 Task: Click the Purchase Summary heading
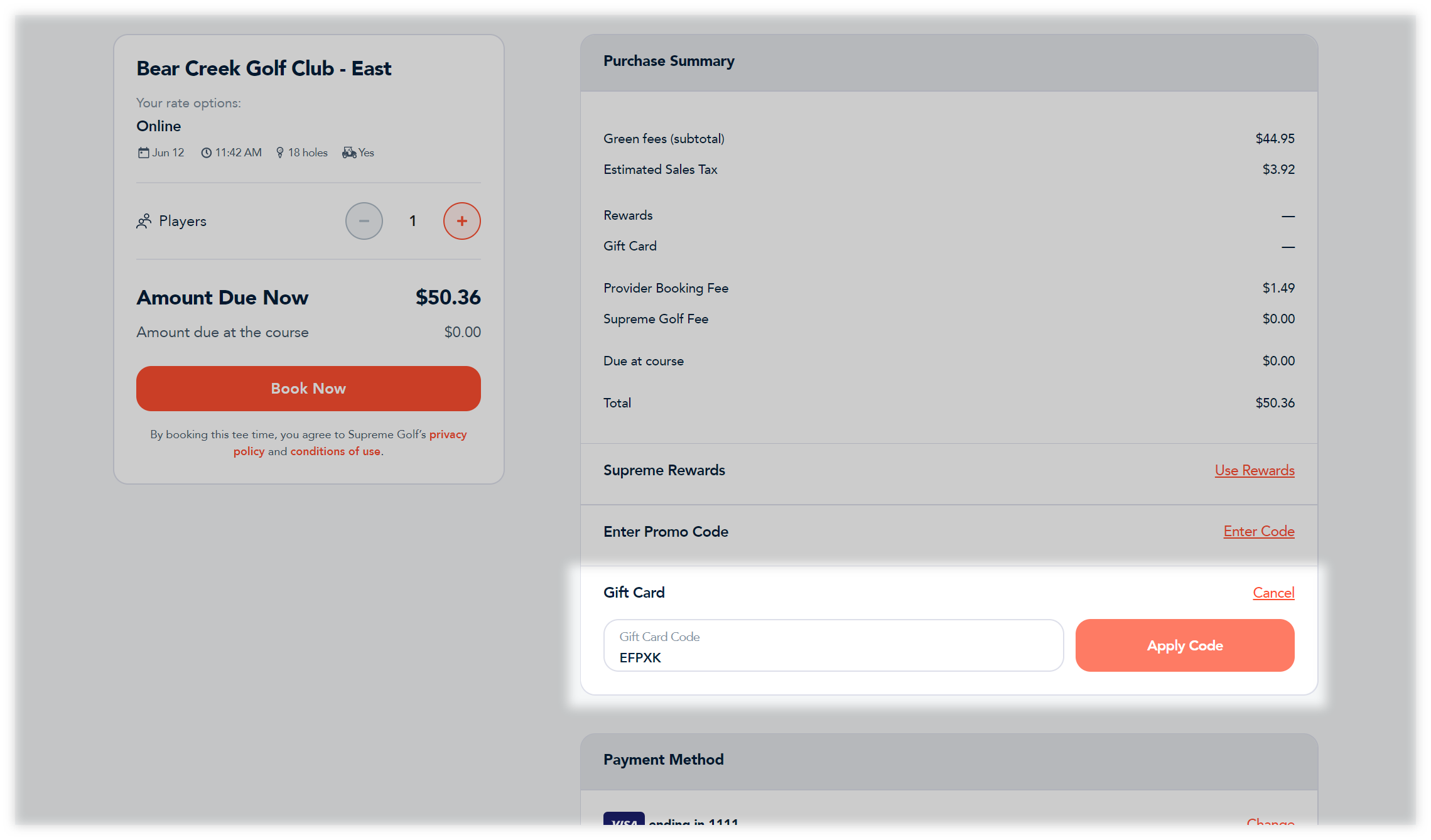tap(669, 61)
